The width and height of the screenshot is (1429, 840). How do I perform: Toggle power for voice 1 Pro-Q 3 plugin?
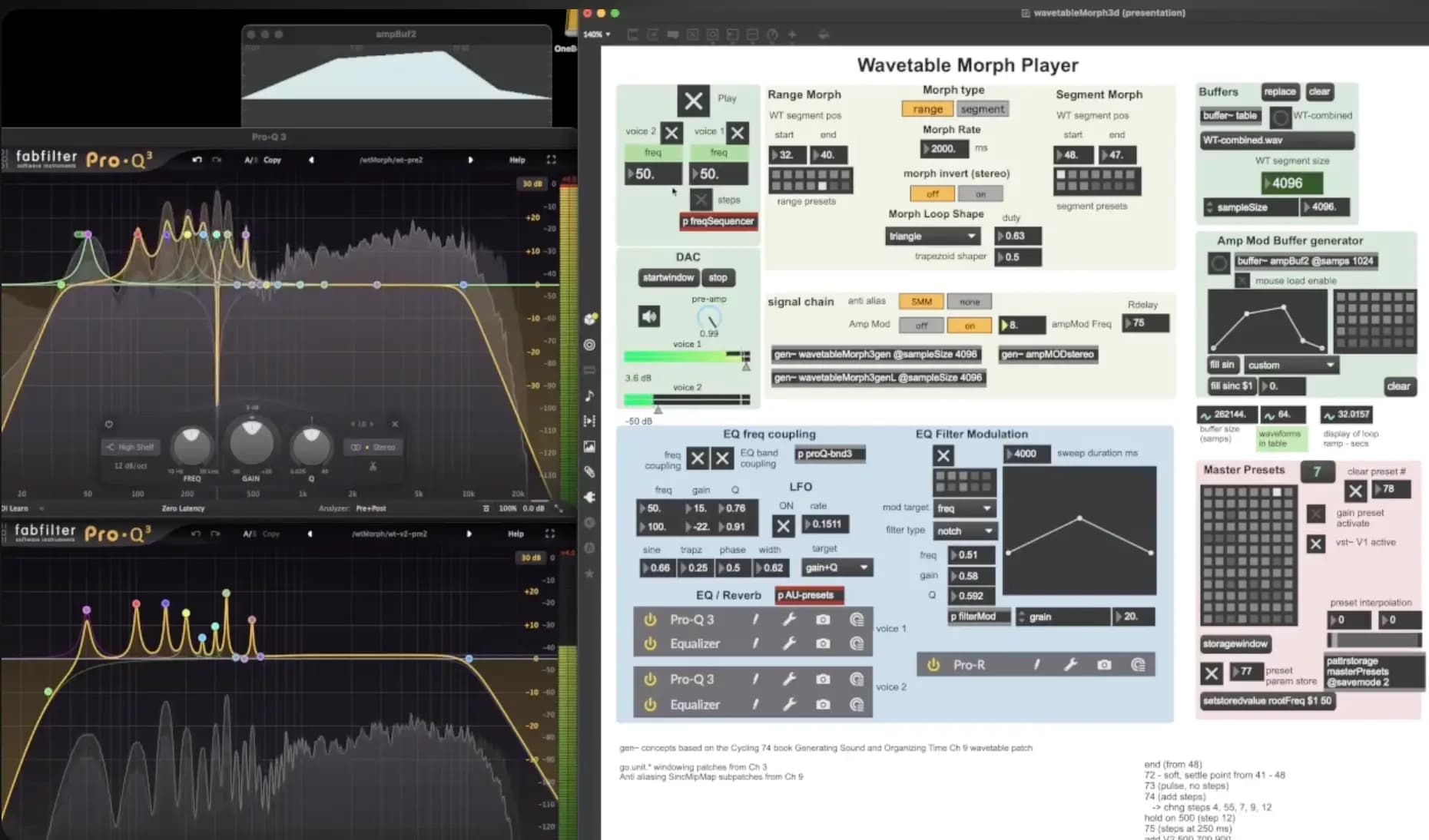point(650,620)
